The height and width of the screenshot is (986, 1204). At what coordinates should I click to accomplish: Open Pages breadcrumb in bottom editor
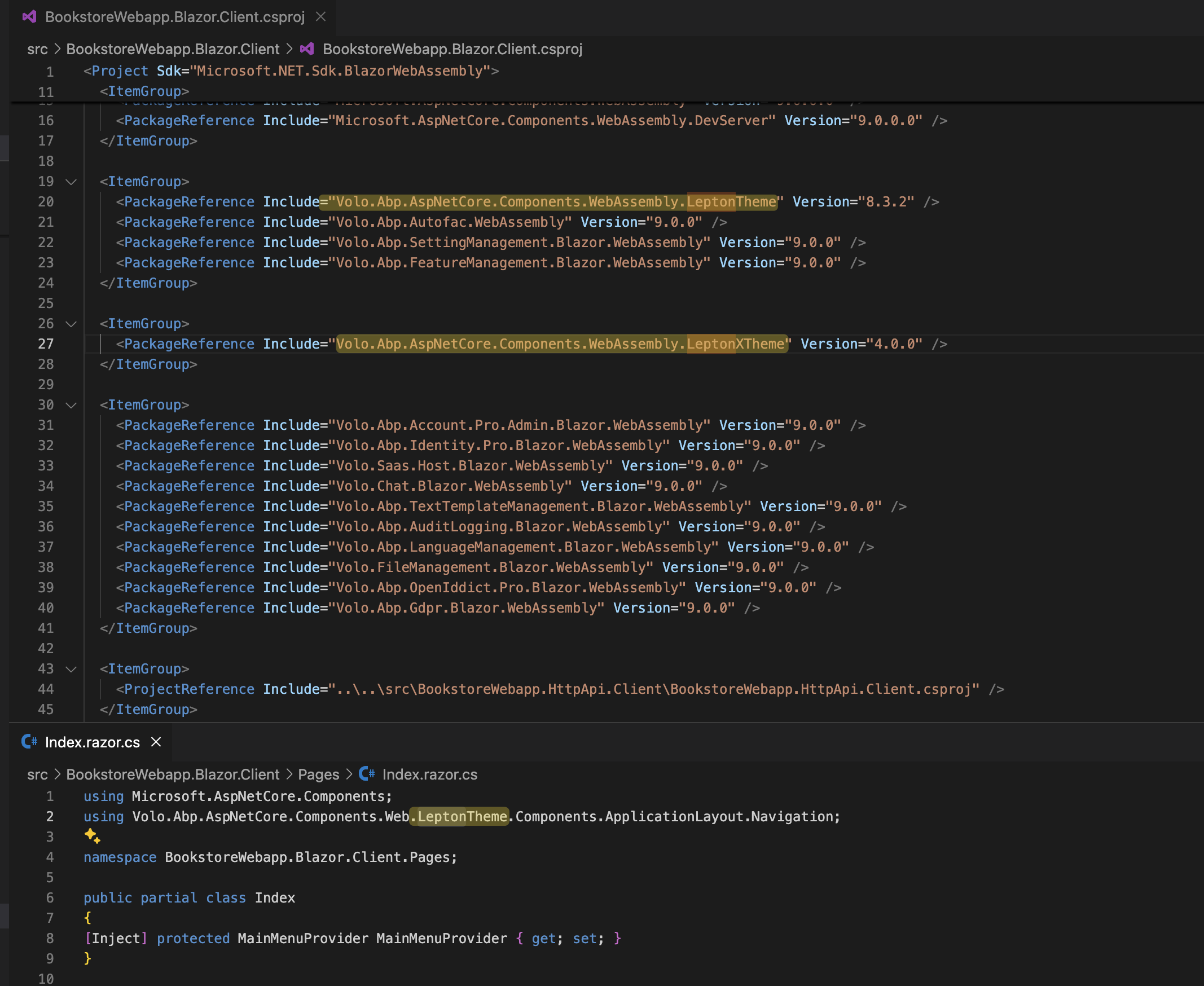coord(318,774)
